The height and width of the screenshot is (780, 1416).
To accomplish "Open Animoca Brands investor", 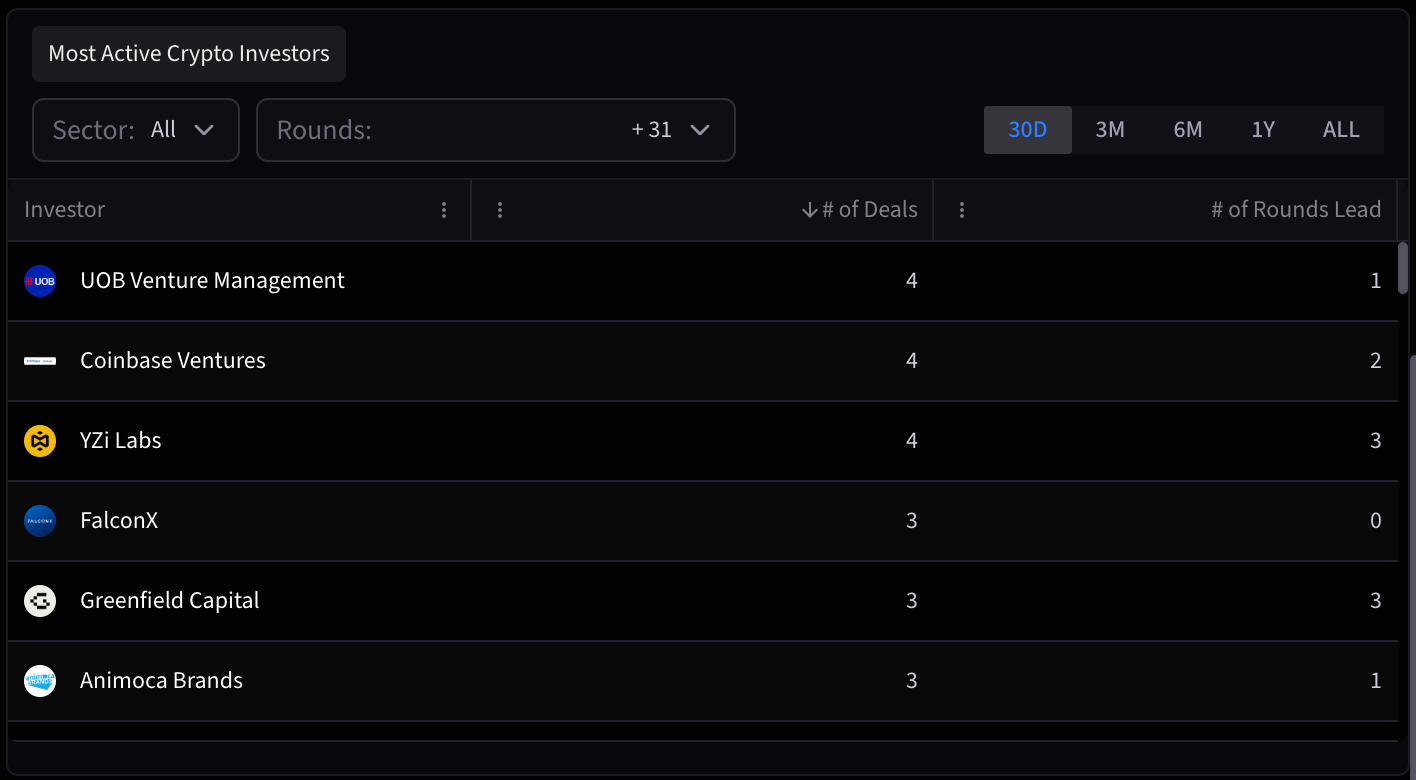I will 162,681.
